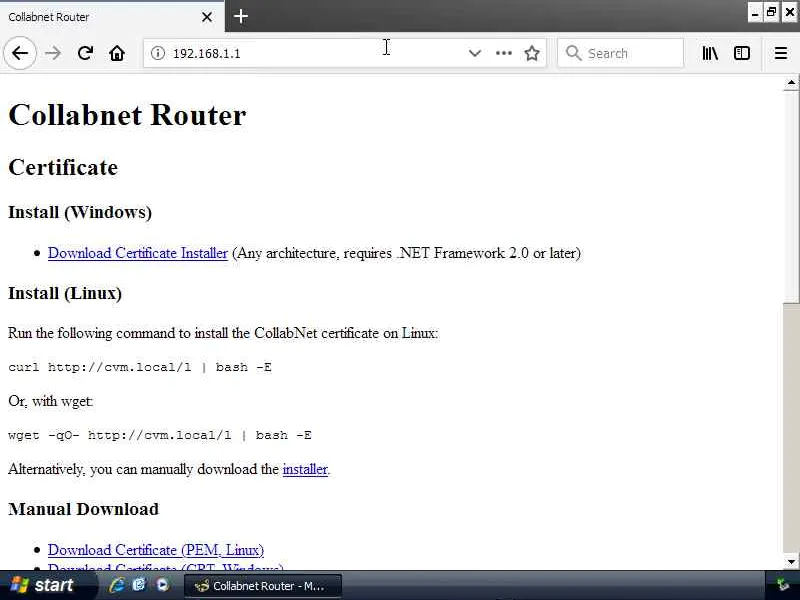Image resolution: width=800 pixels, height=600 pixels.
Task: Minimize the Firefox window
Action: 755,13
